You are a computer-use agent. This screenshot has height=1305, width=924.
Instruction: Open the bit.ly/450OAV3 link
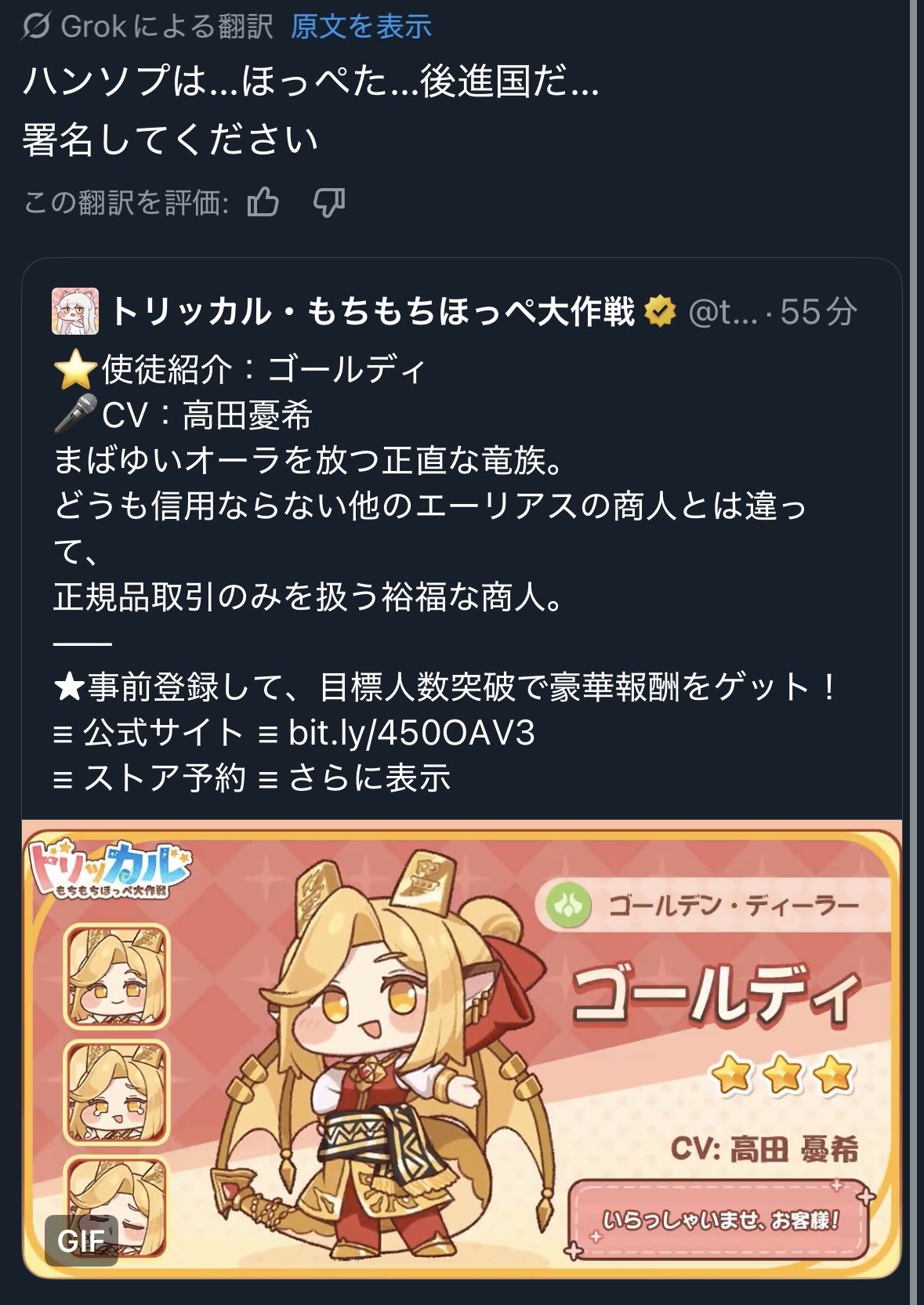(411, 733)
